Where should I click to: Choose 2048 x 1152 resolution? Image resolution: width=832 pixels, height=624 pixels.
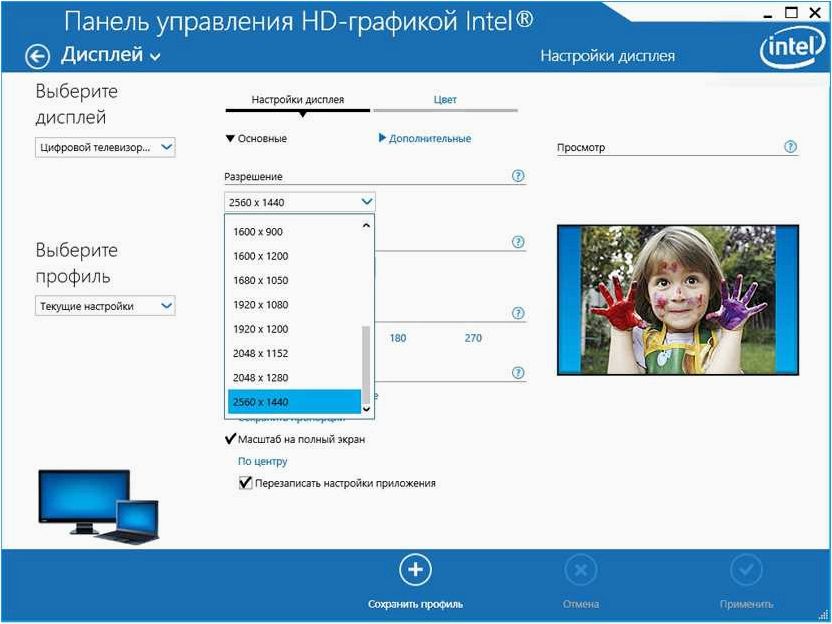[x=294, y=353]
